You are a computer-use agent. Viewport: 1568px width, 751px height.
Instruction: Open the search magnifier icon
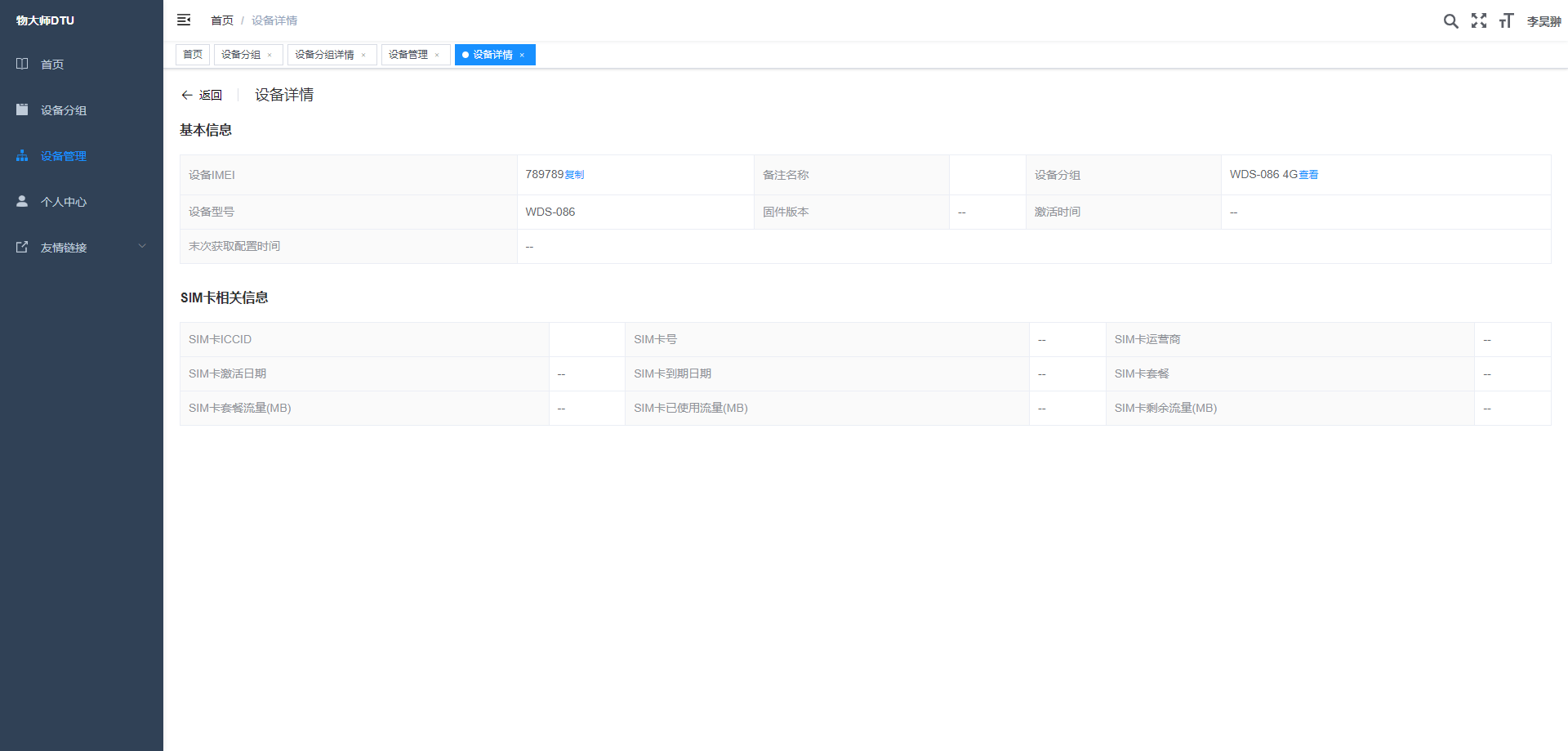(1450, 21)
